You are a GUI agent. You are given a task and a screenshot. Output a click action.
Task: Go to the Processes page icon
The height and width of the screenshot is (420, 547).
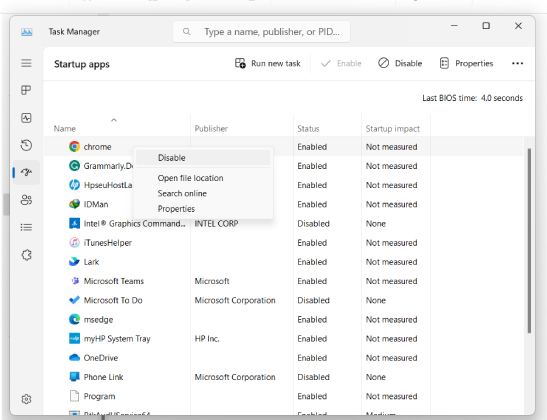[26, 90]
